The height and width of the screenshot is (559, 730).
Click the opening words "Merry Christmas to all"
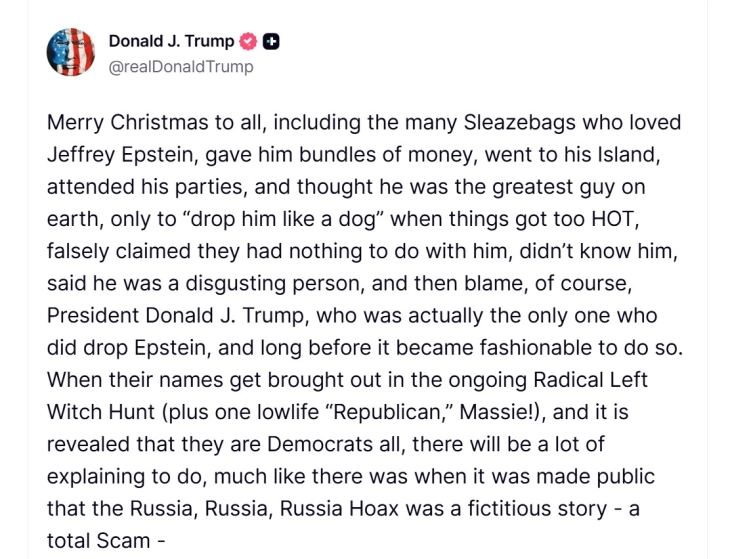(x=148, y=123)
